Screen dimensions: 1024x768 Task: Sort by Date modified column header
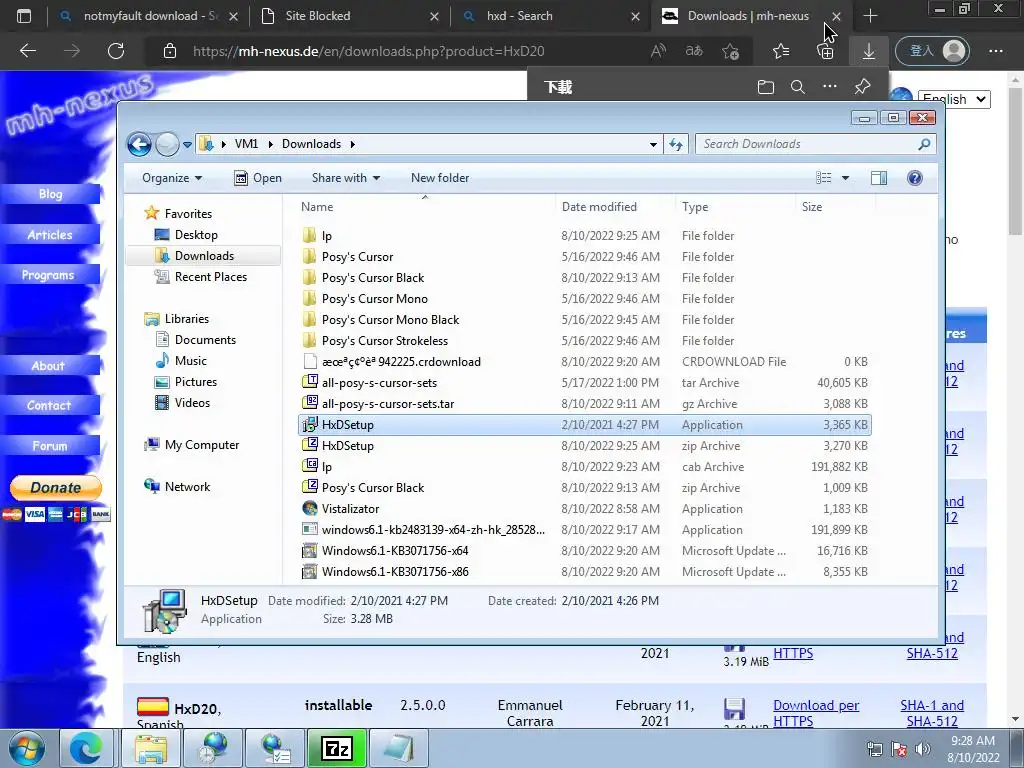(599, 207)
